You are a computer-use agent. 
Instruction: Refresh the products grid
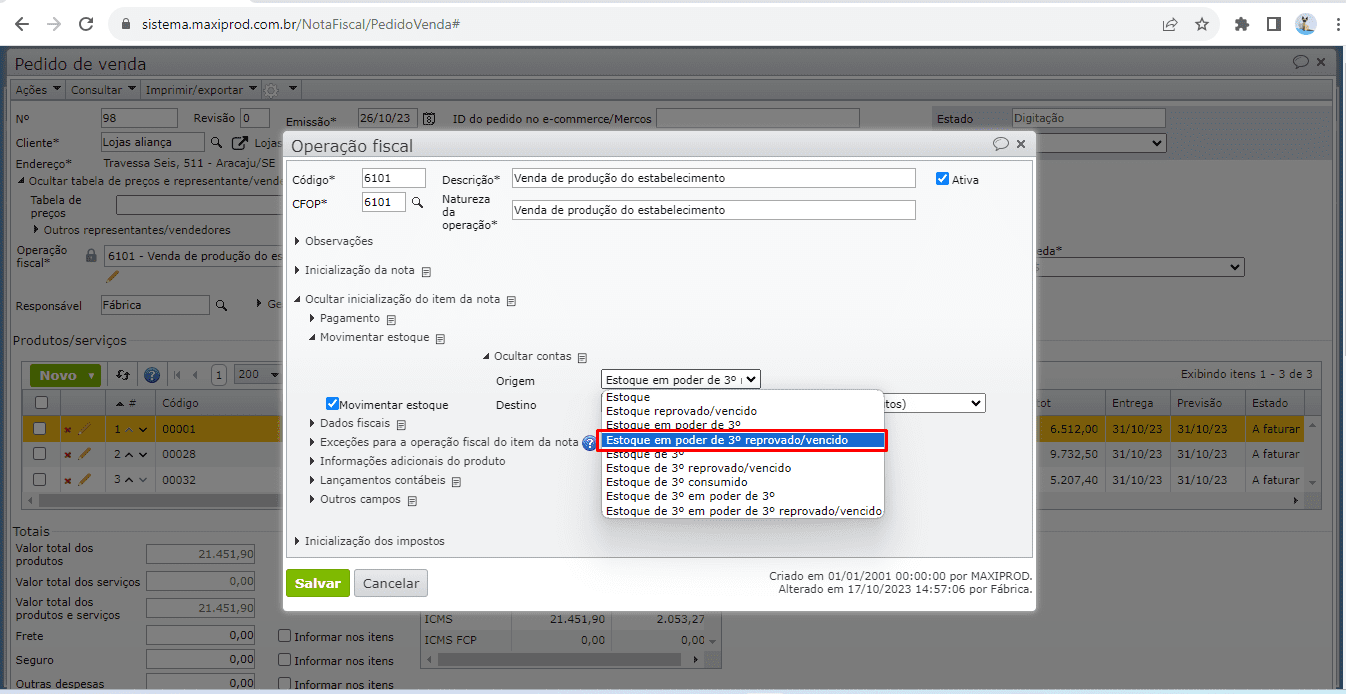(123, 375)
